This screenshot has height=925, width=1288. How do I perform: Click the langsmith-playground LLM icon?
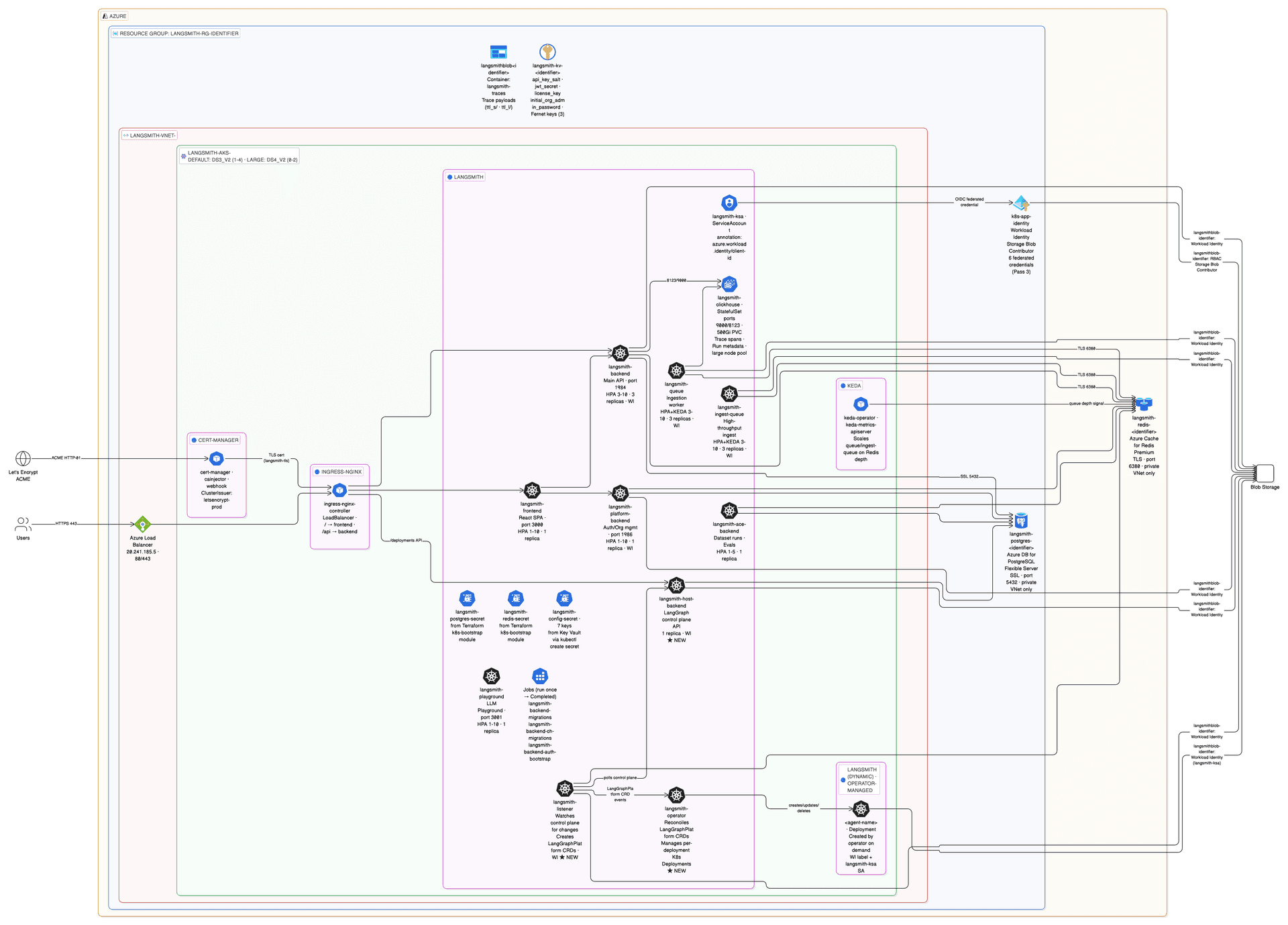point(491,675)
